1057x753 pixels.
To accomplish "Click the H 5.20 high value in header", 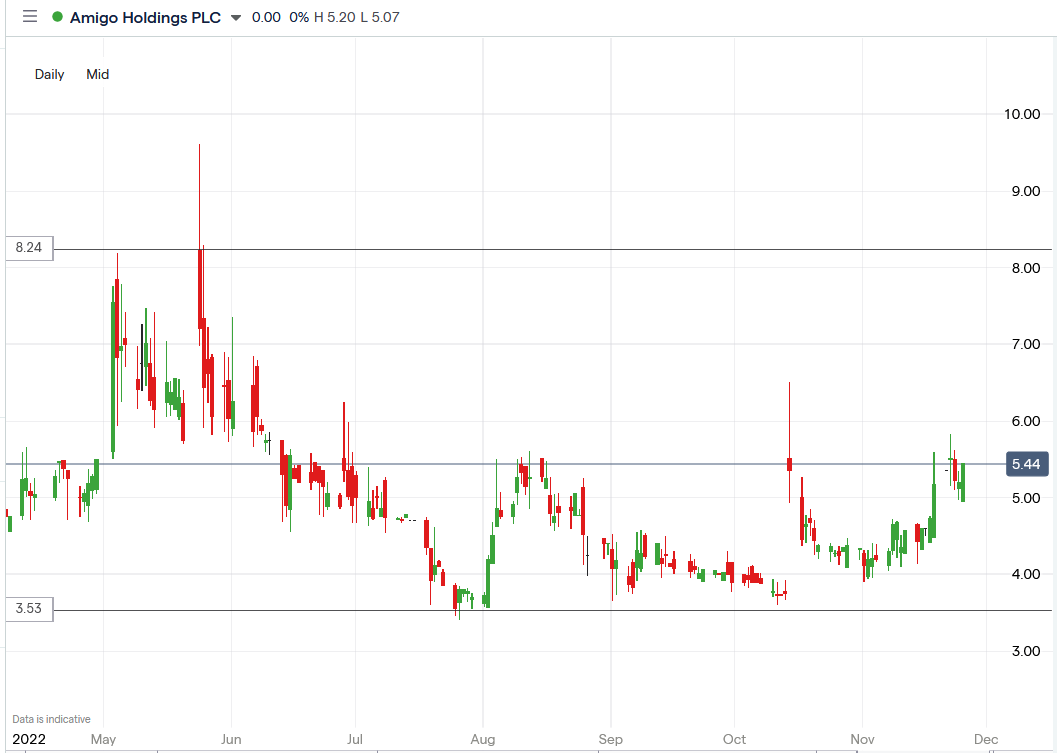I will coord(334,18).
